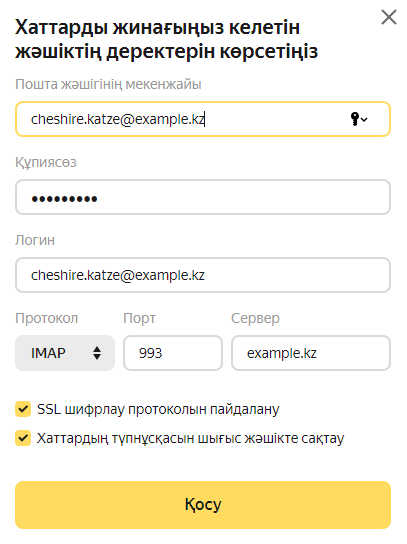Toggle the keep originals in source mailbox checkbox
The image size is (407, 544).
click(23, 438)
